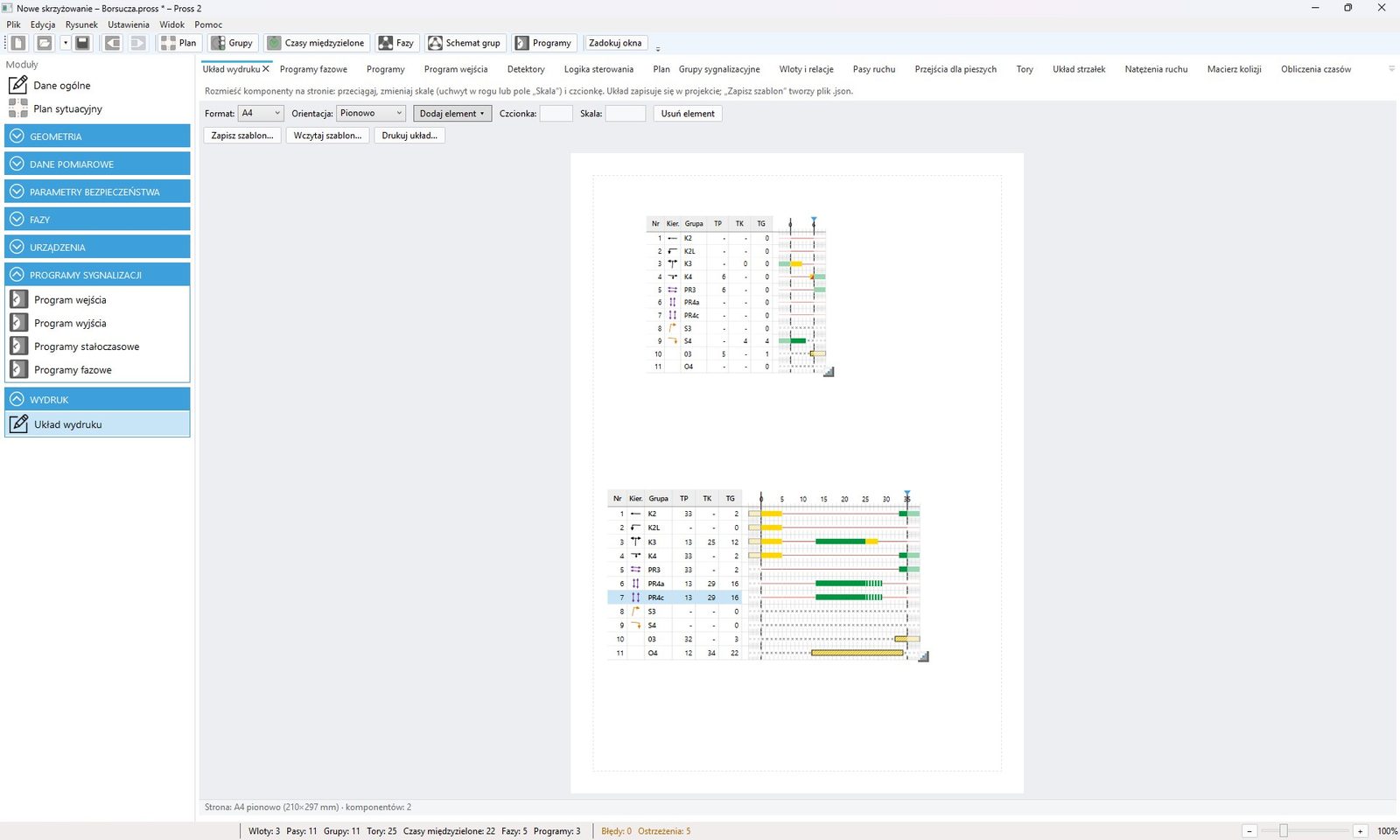Screen dimensions: 1400x840
Task: Expand the GEOMETRIA section
Action: click(x=97, y=136)
